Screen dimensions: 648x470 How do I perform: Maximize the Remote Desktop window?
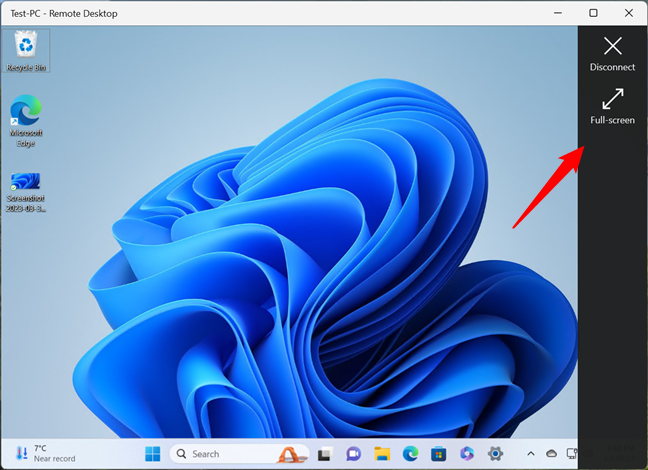click(593, 12)
